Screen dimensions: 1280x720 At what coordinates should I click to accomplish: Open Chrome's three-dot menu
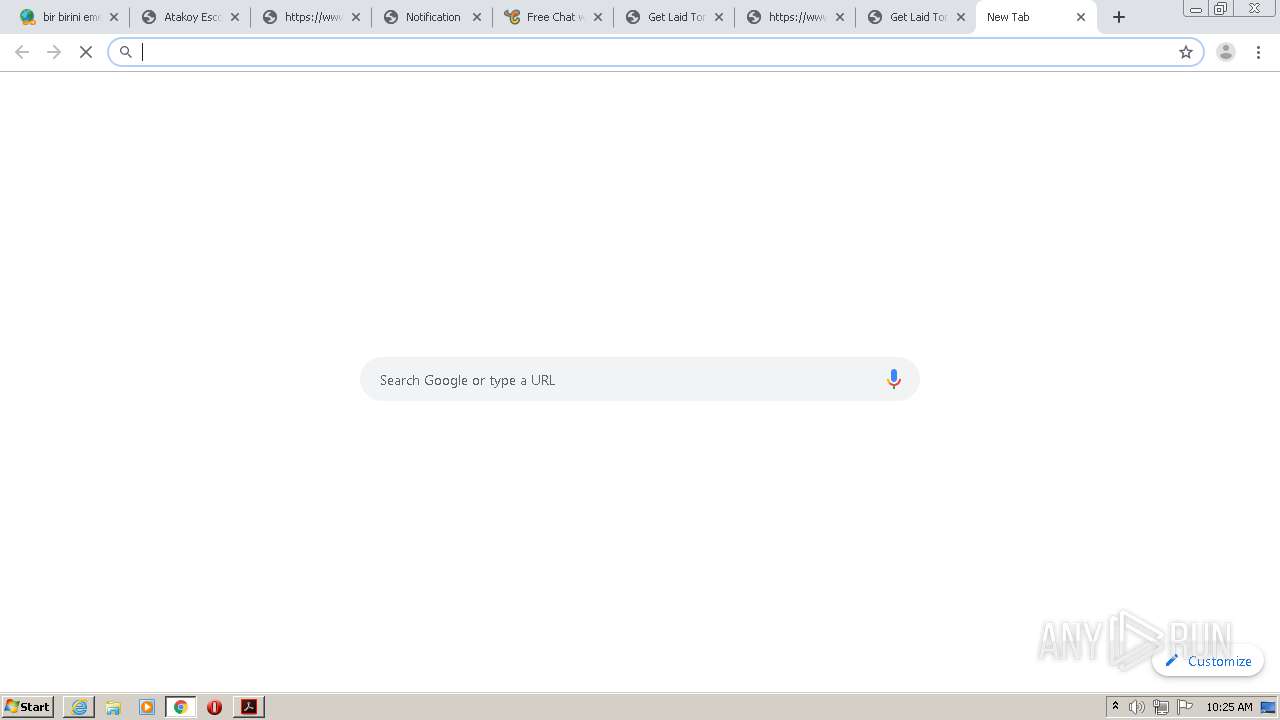click(1259, 52)
